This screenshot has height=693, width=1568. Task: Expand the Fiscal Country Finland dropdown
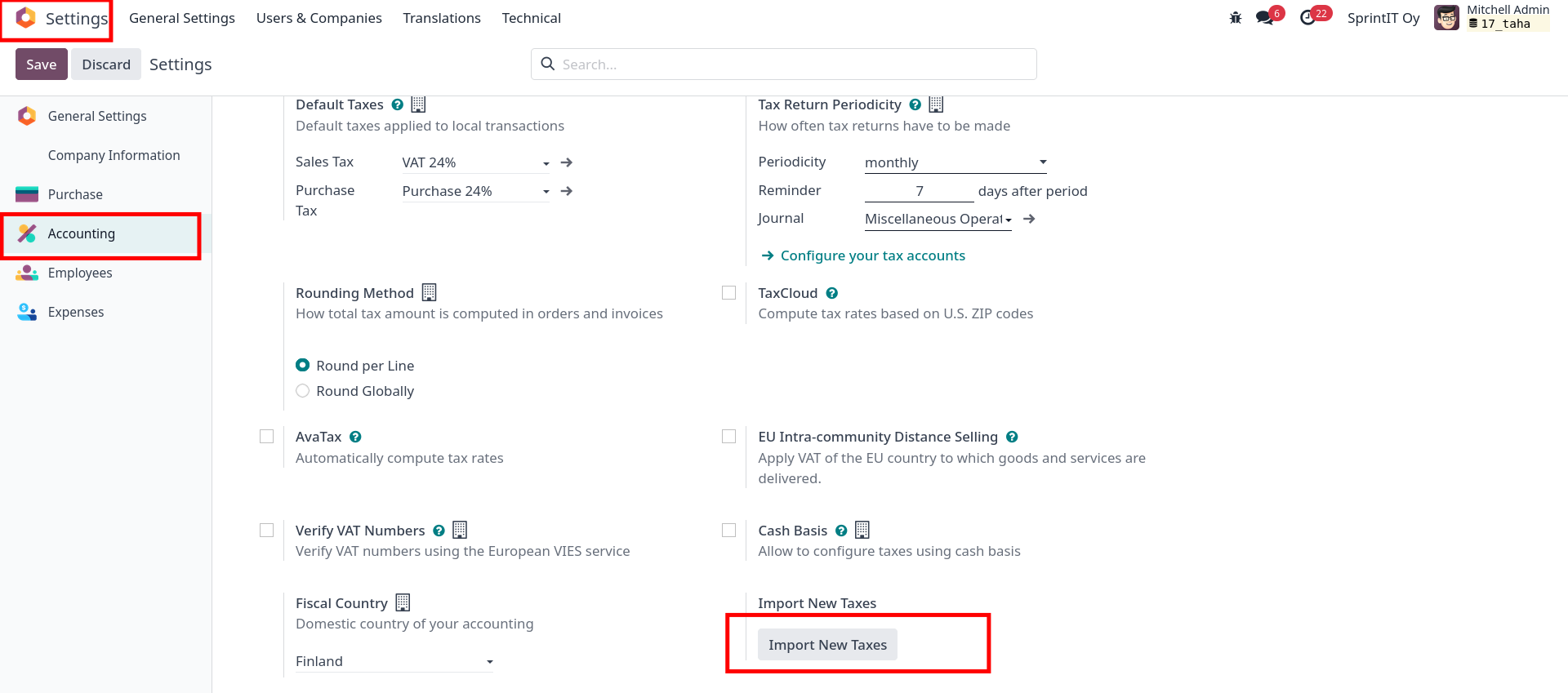pyautogui.click(x=394, y=661)
